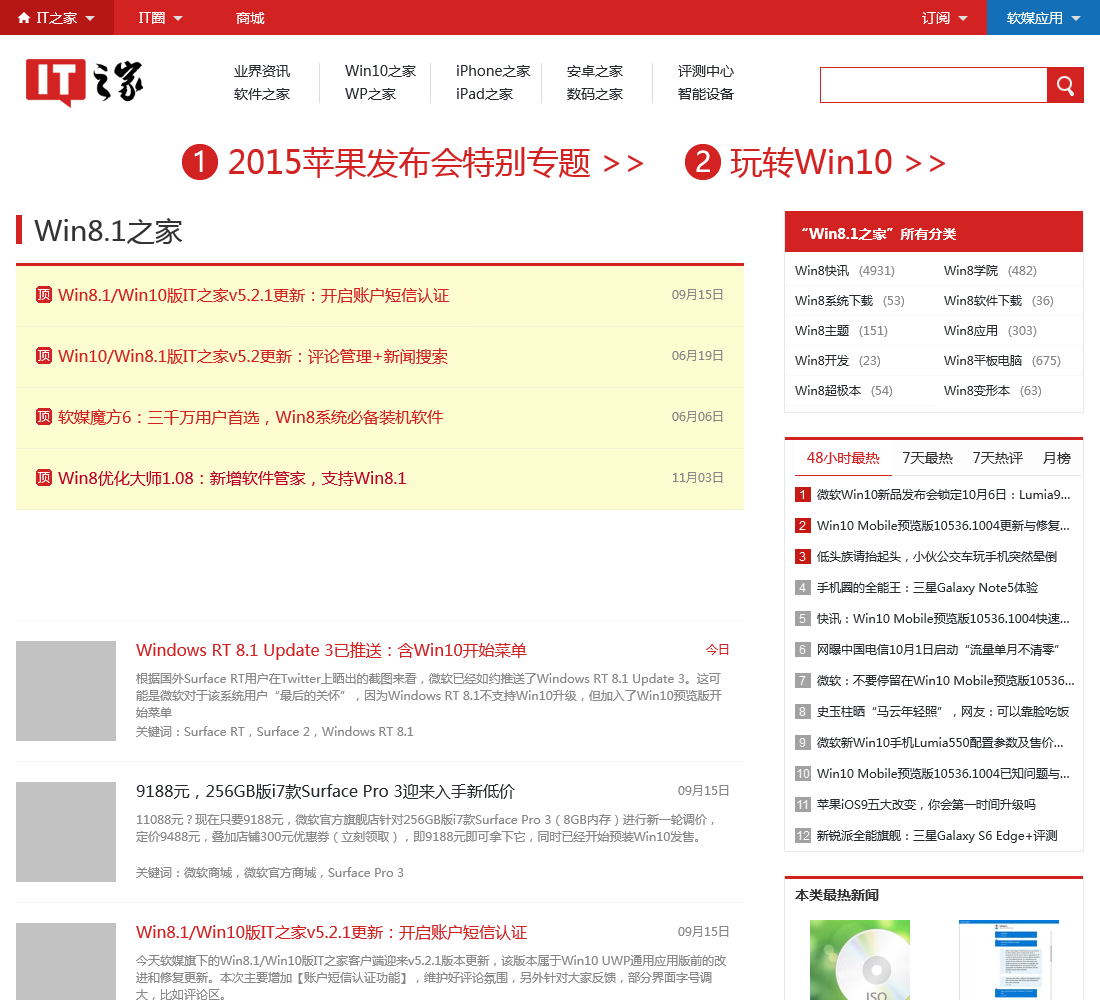This screenshot has width=1100, height=1000.
Task: Open 微软Win10新品发布会锁定10月6日 hot item
Action: [943, 495]
